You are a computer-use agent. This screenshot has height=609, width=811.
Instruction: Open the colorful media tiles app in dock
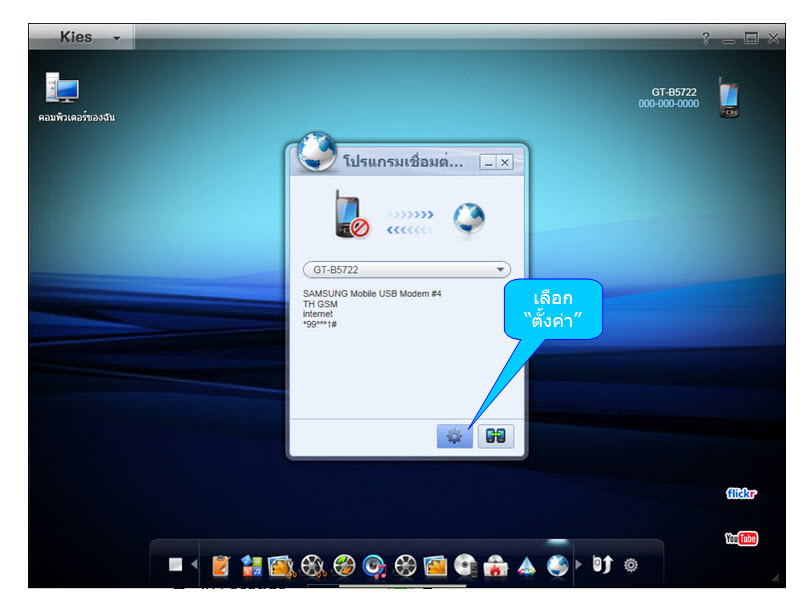click(252, 566)
